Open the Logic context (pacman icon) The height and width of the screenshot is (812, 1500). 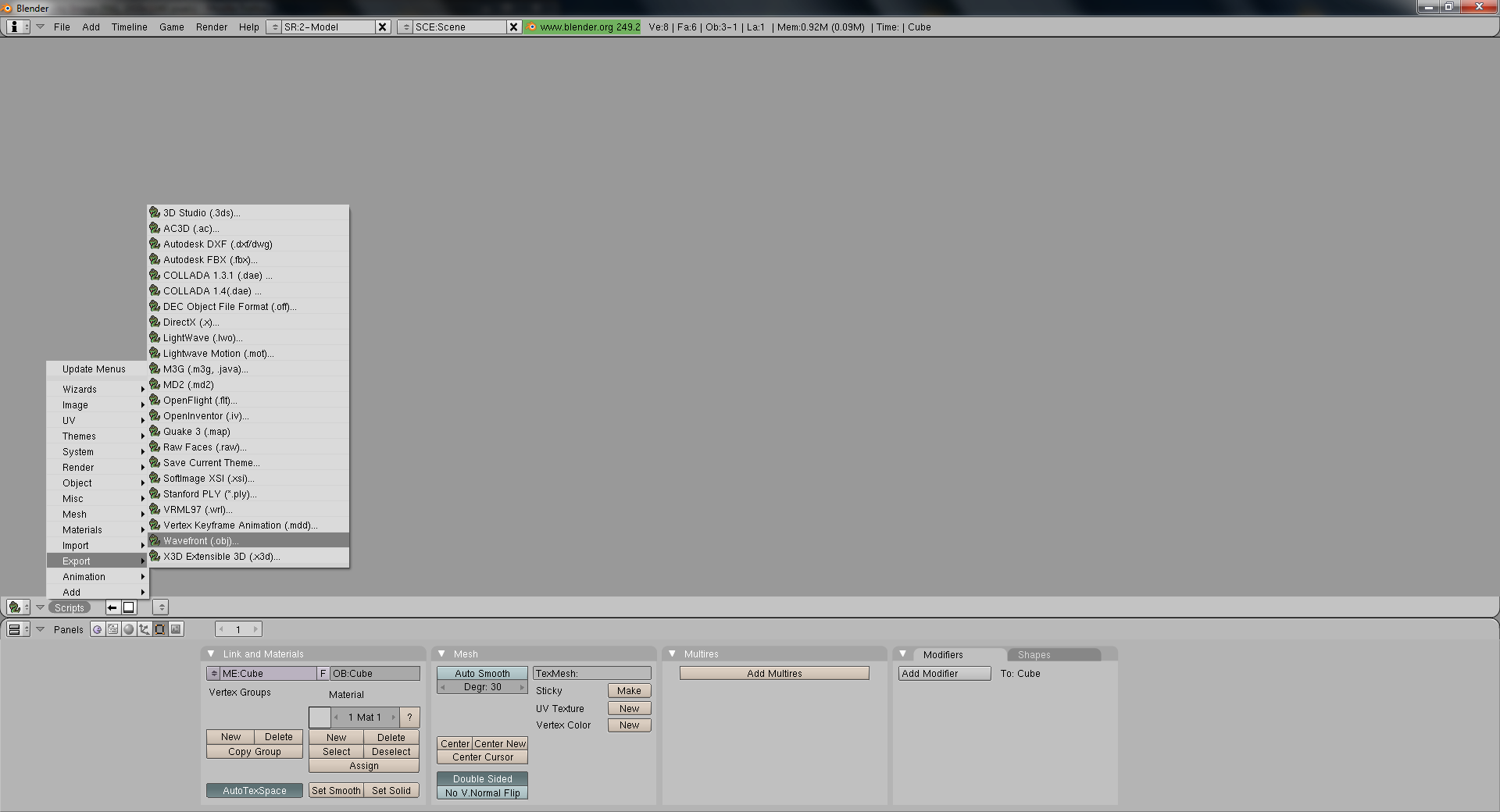[97, 629]
